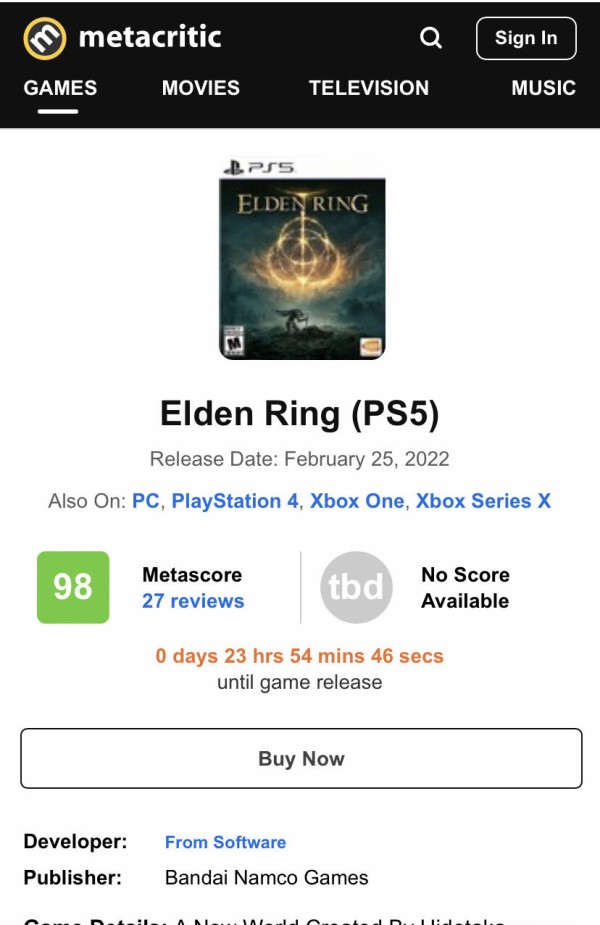Open the 27 reviews link
This screenshot has height=925, width=600.
[x=193, y=601]
